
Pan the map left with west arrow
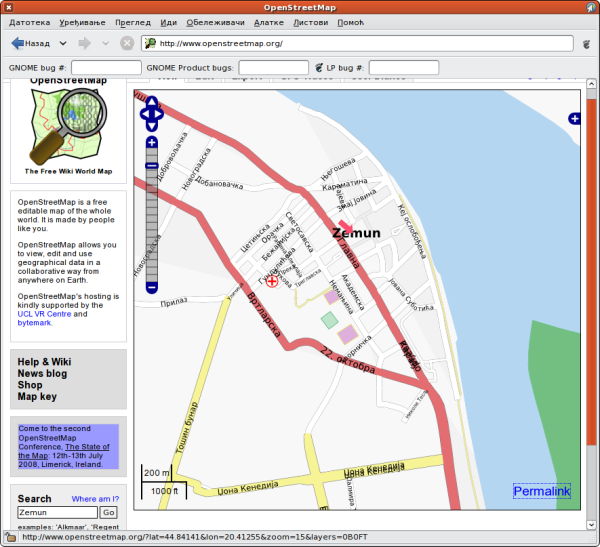[145, 114]
